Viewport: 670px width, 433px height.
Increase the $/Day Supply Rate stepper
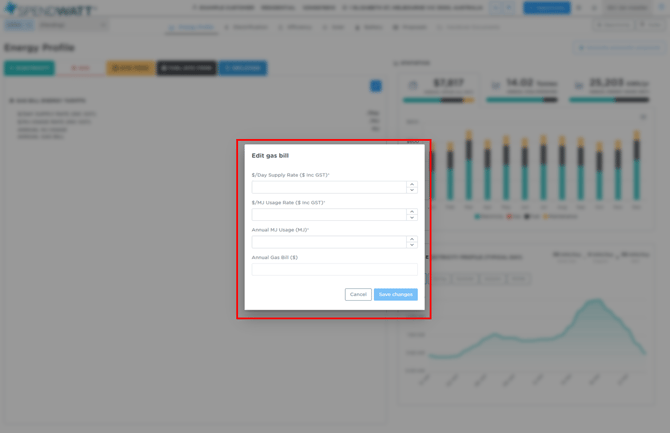pyautogui.click(x=411, y=184)
